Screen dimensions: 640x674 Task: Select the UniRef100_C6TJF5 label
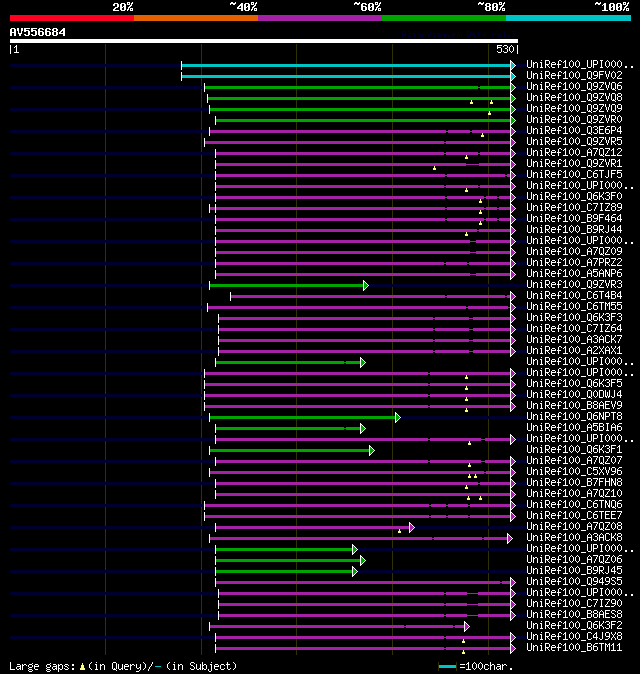pos(574,175)
